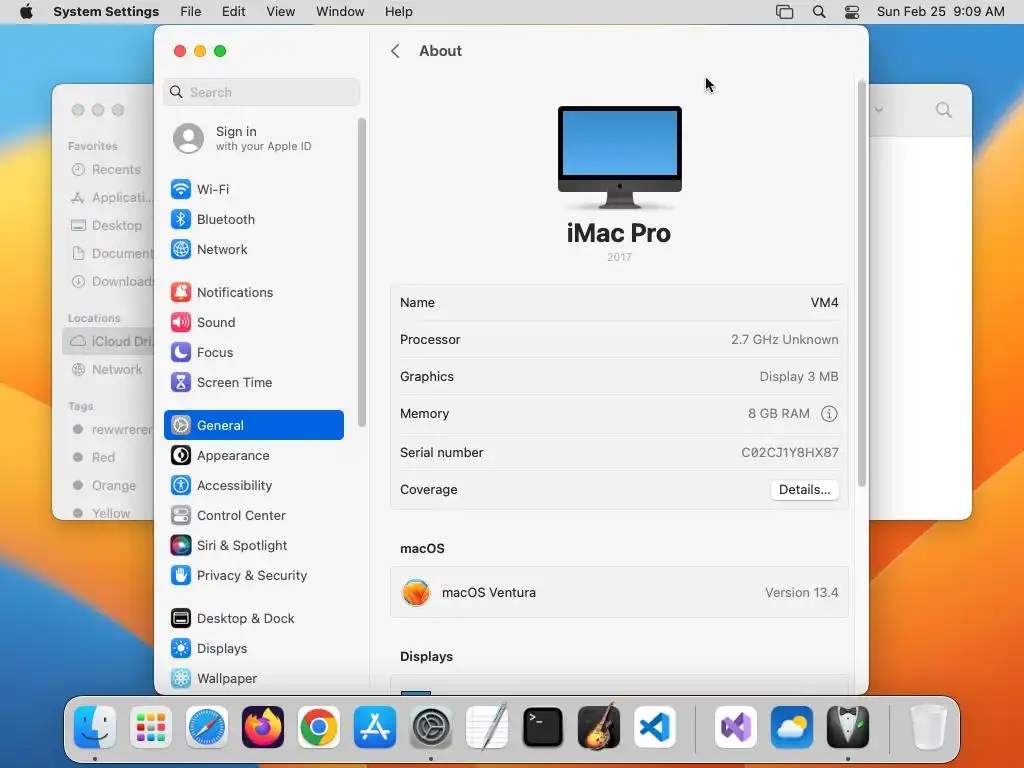Open App Store from the Dock
Screen dimensions: 1024x768
tap(375, 727)
